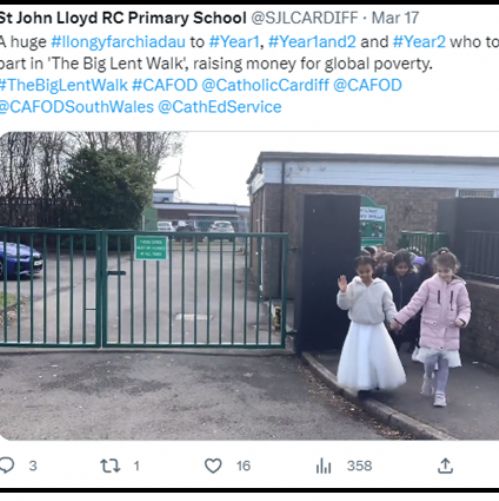Click the 358 views count
Screen dimensions: 499x501
coord(359,466)
